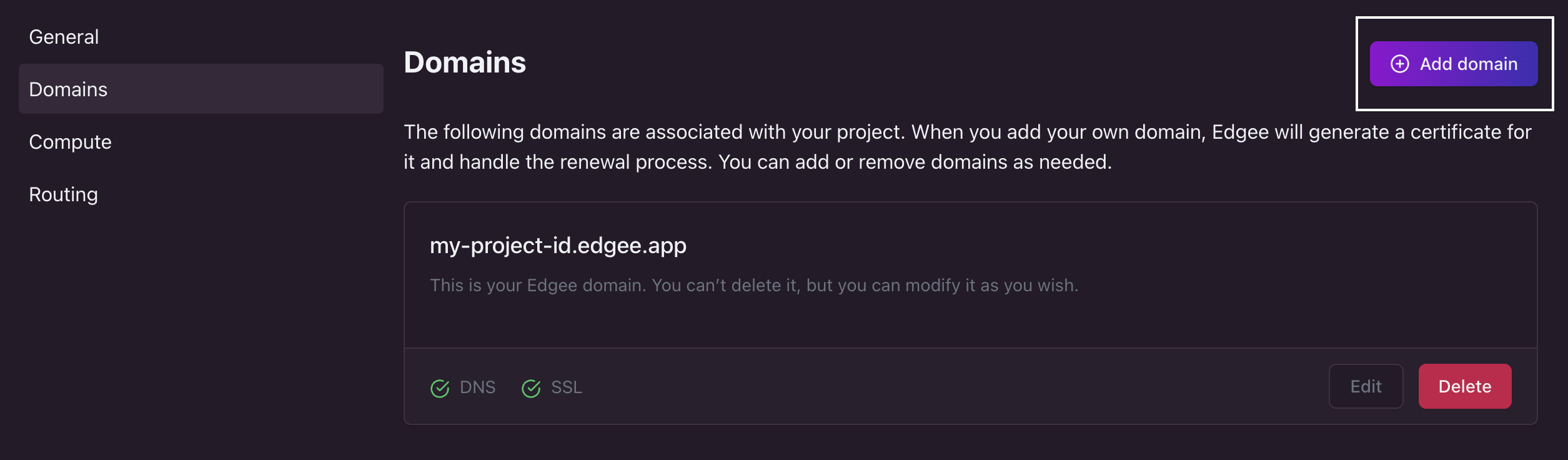Open the Routing settings section
The image size is (1568, 460).
63,194
